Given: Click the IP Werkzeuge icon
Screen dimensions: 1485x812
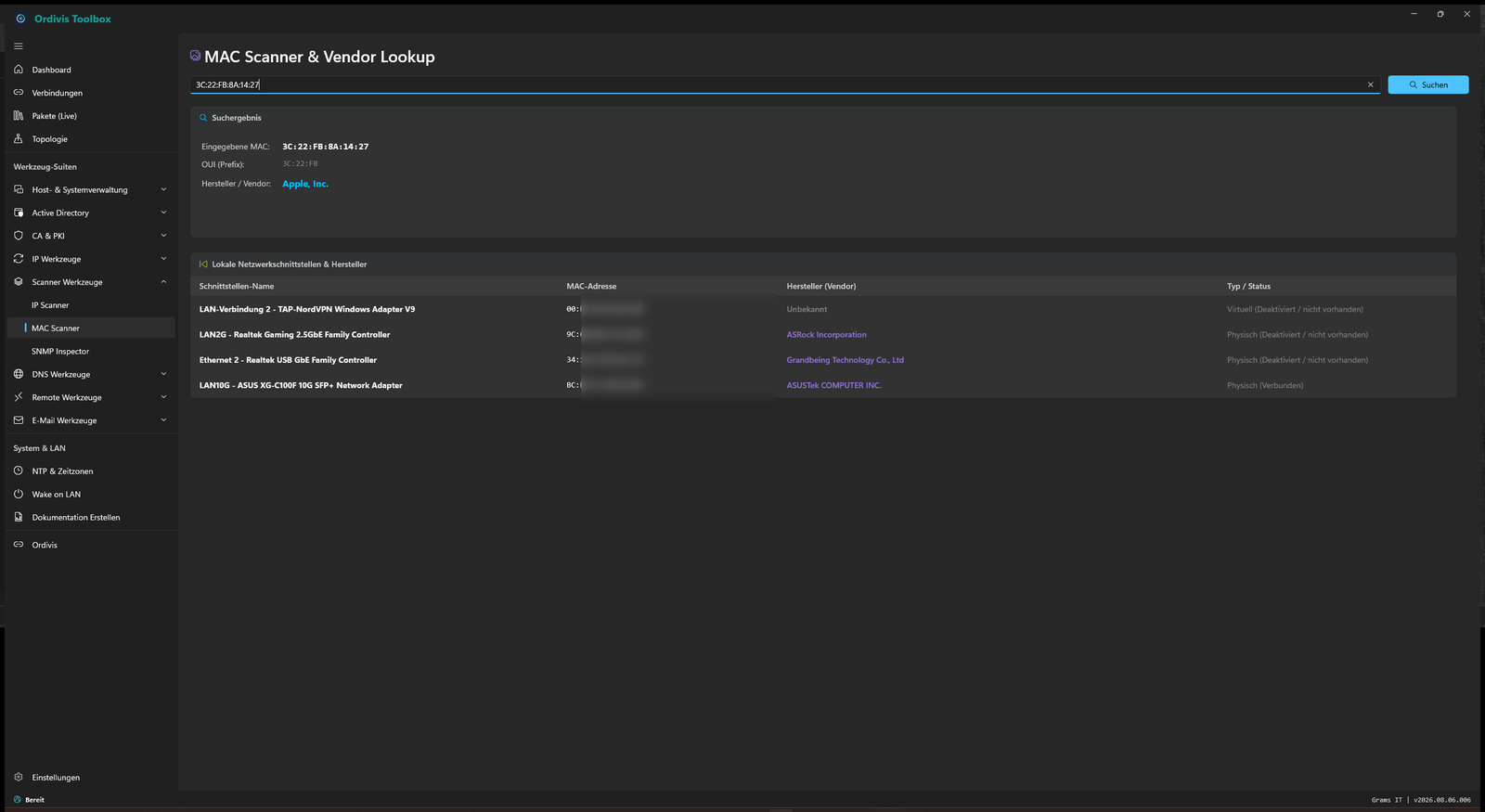Looking at the screenshot, I should 19,259.
